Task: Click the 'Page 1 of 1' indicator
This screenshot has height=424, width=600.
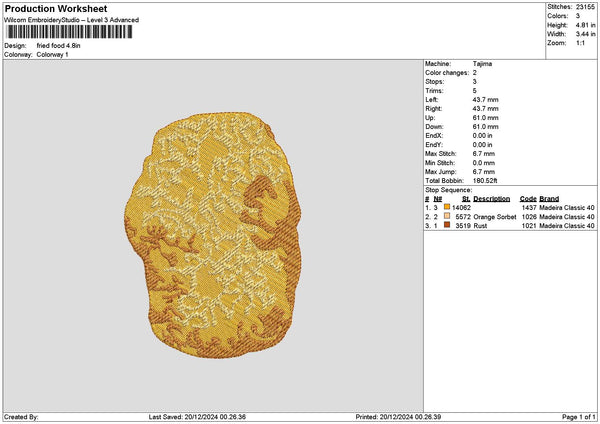Action: 579,417
